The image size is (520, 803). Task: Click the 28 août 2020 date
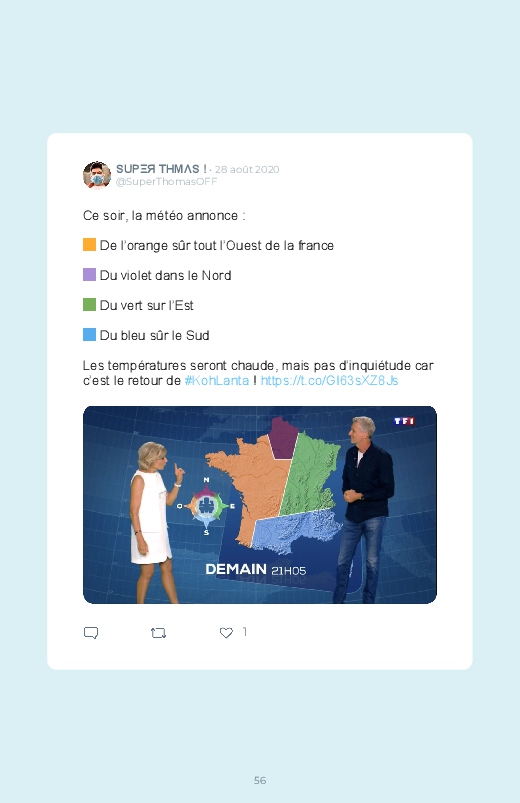pos(247,170)
